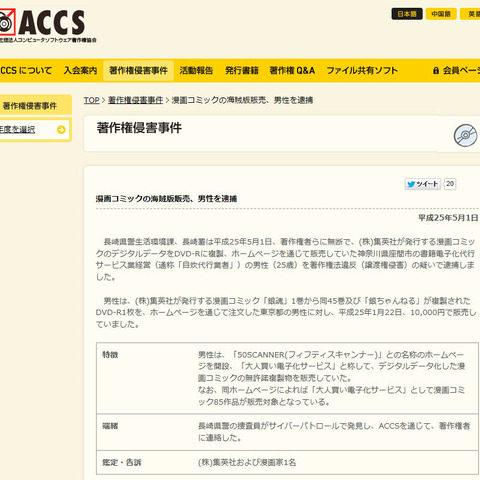Click the 著作権侵害事件 page heading
Viewport: 480px width, 480px height.
[x=139, y=128]
